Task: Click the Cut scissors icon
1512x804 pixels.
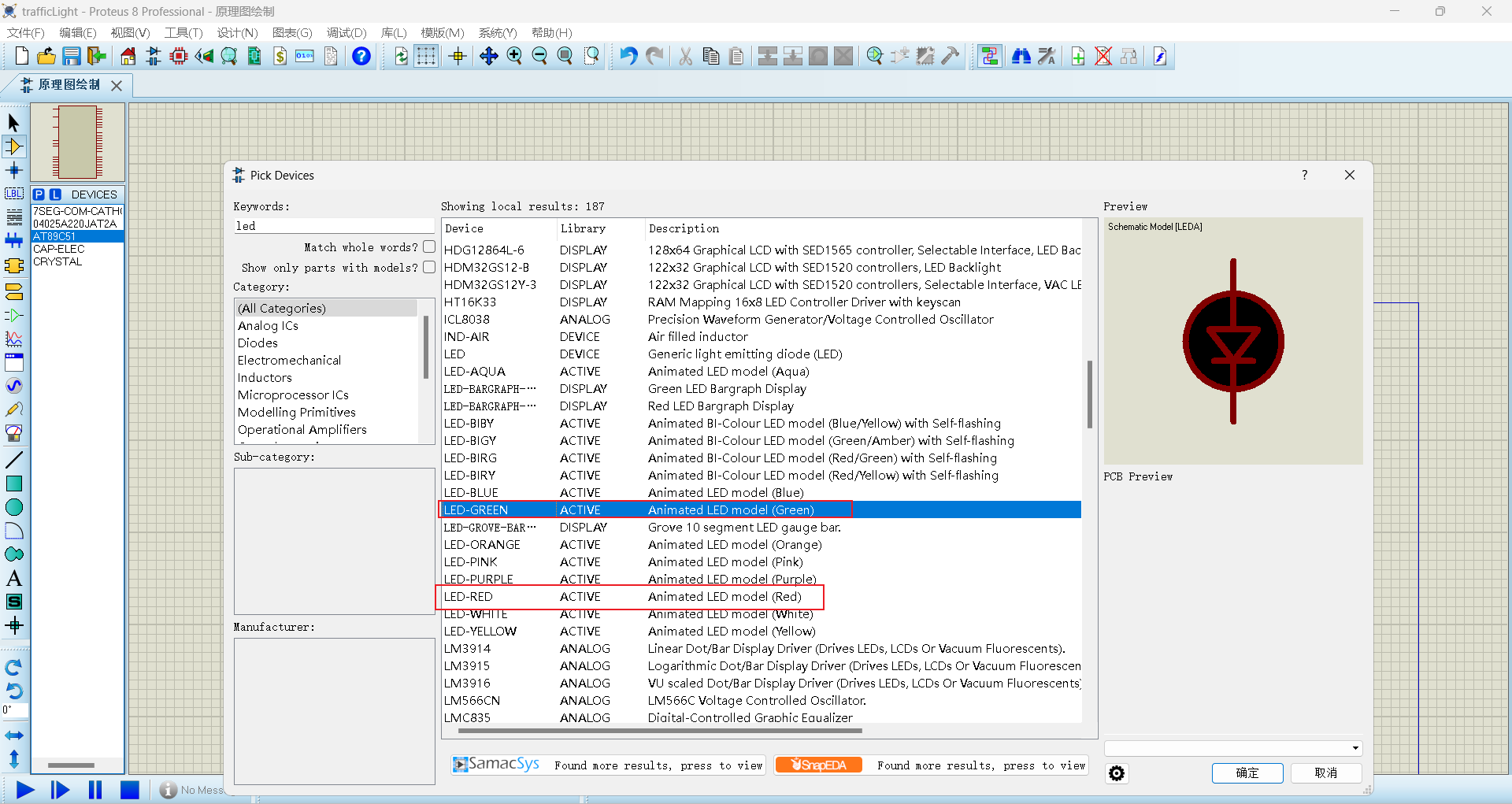Action: coord(685,56)
